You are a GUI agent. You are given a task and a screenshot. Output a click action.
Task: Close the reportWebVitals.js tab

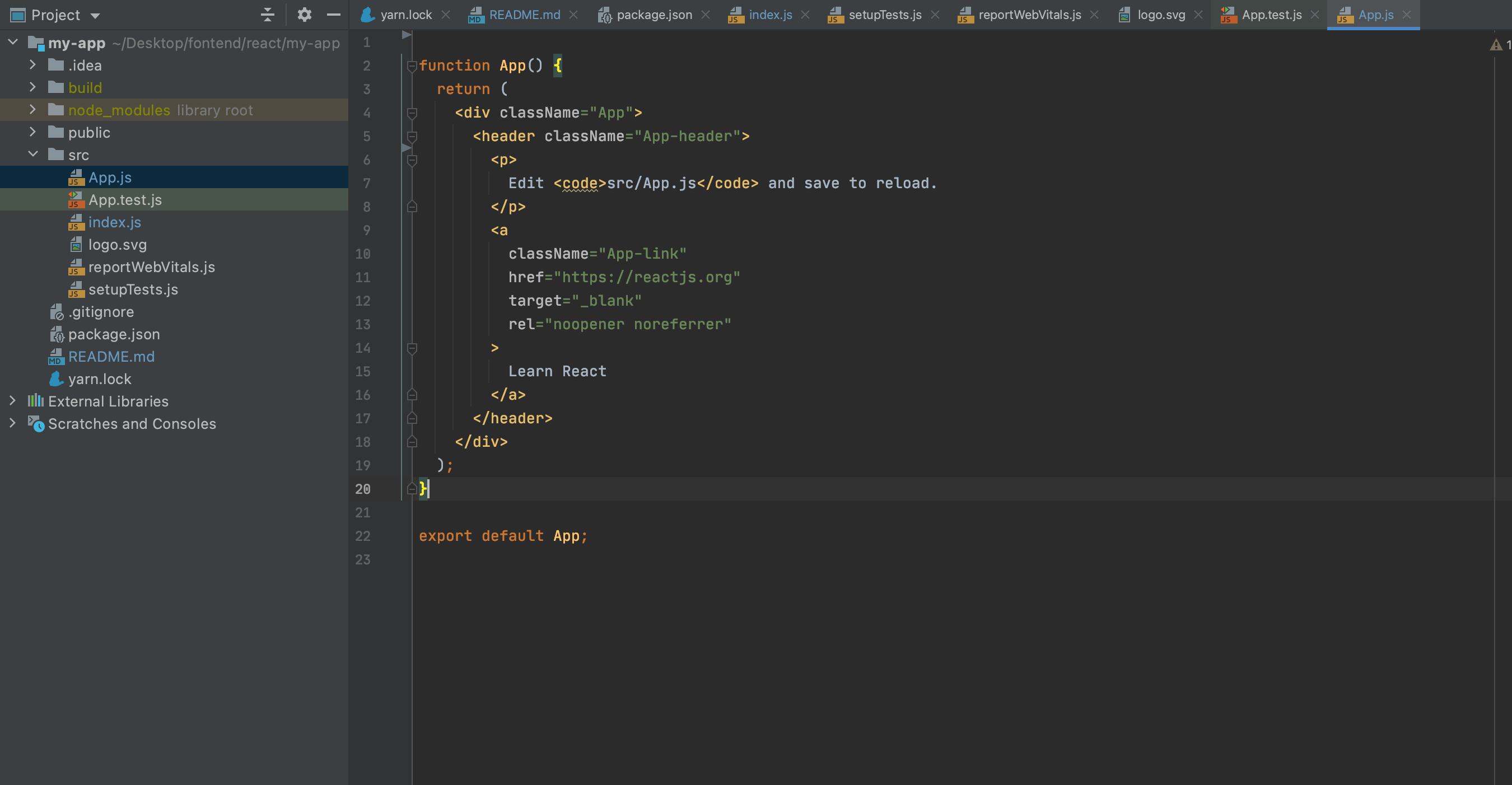coord(1095,15)
